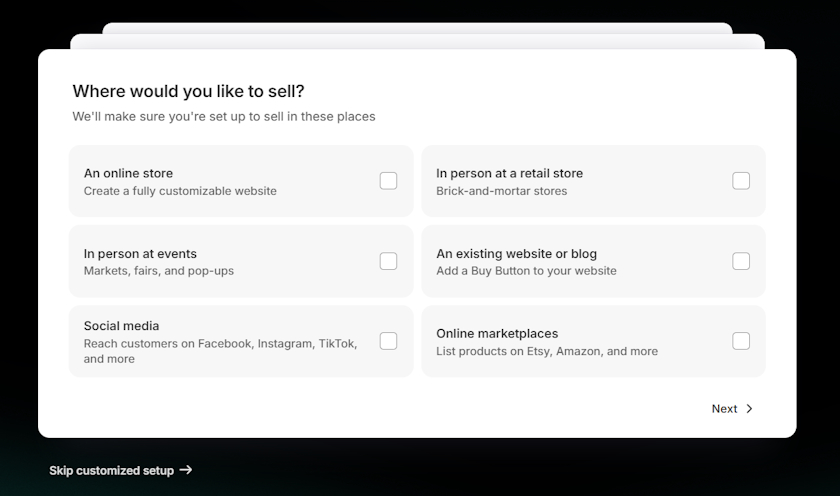The image size is (840, 496).
Task: Click 'List products on Etsy, Amazon, and more' text
Action: (547, 351)
